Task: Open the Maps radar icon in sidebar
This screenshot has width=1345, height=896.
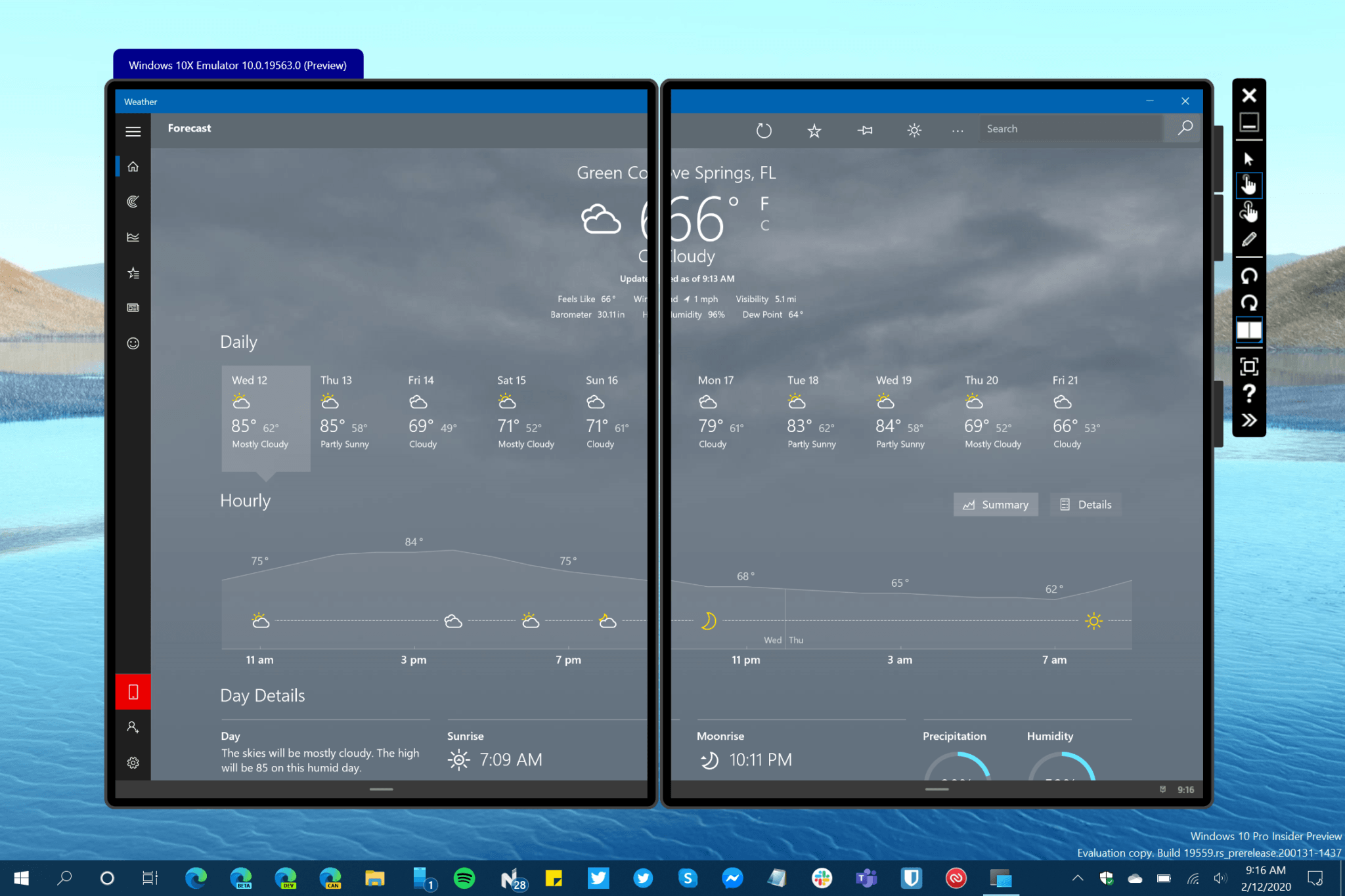Action: [x=133, y=202]
